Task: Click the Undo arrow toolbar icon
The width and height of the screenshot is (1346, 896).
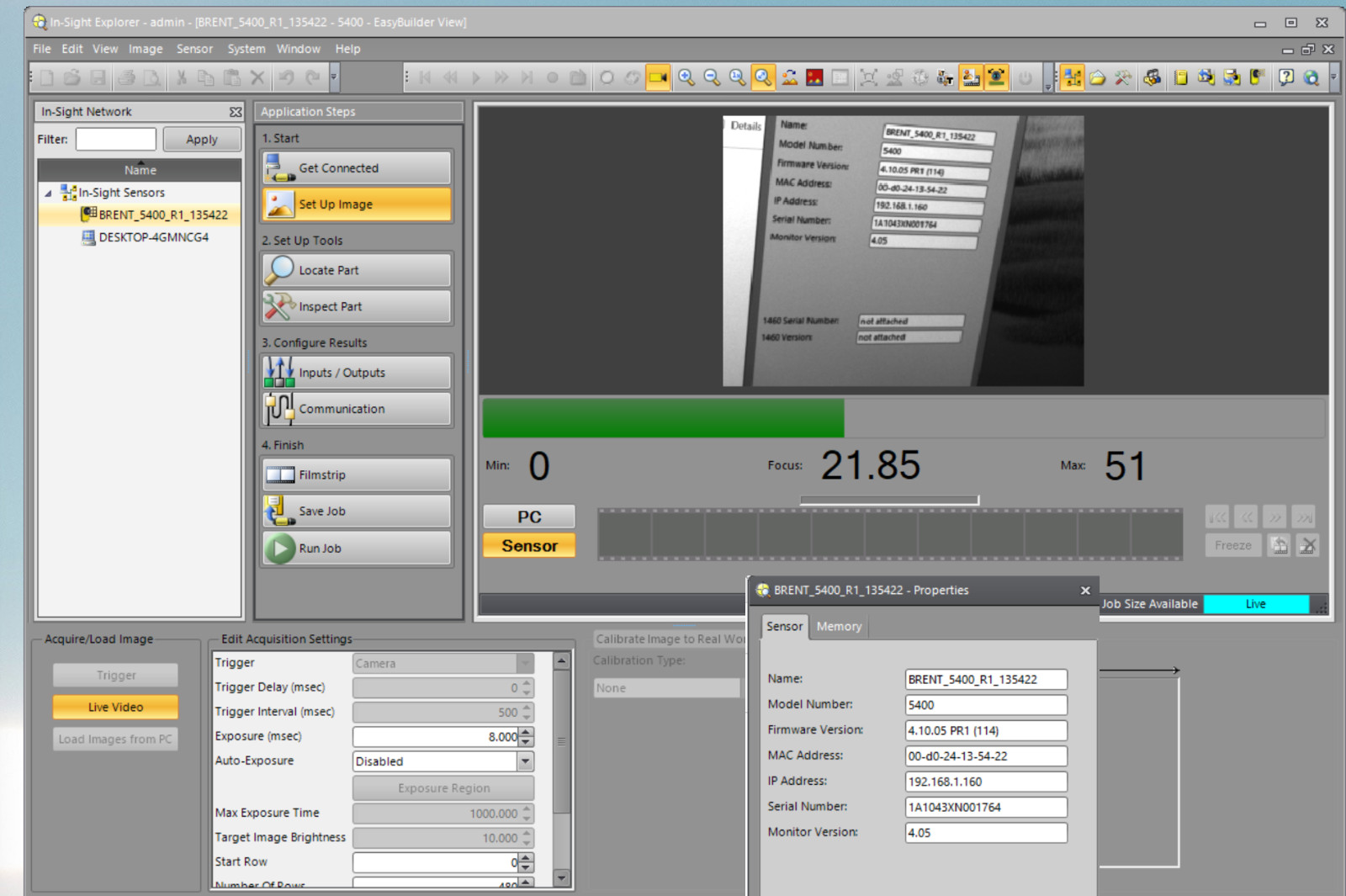Action: 287,78
